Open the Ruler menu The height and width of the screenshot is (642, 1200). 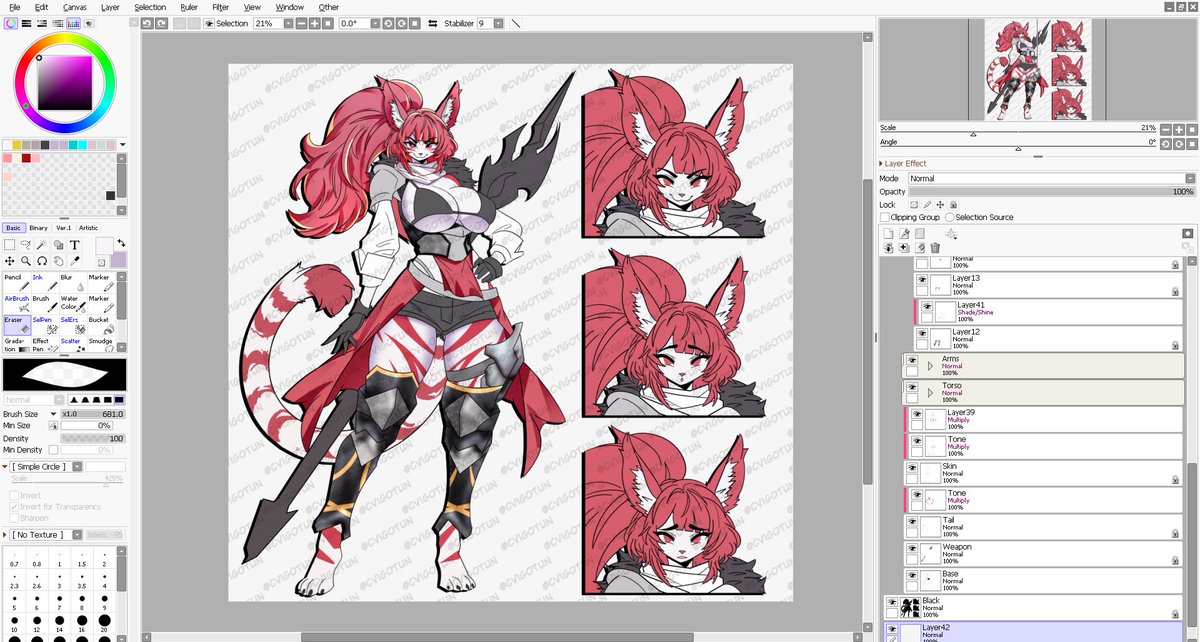189,7
